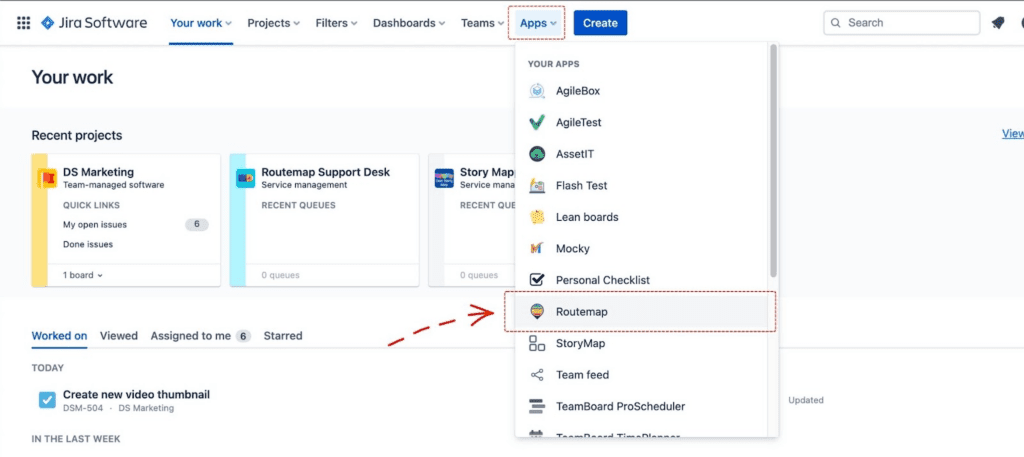Open the notifications bell icon
The width and height of the screenshot is (1024, 457).
coord(997,23)
